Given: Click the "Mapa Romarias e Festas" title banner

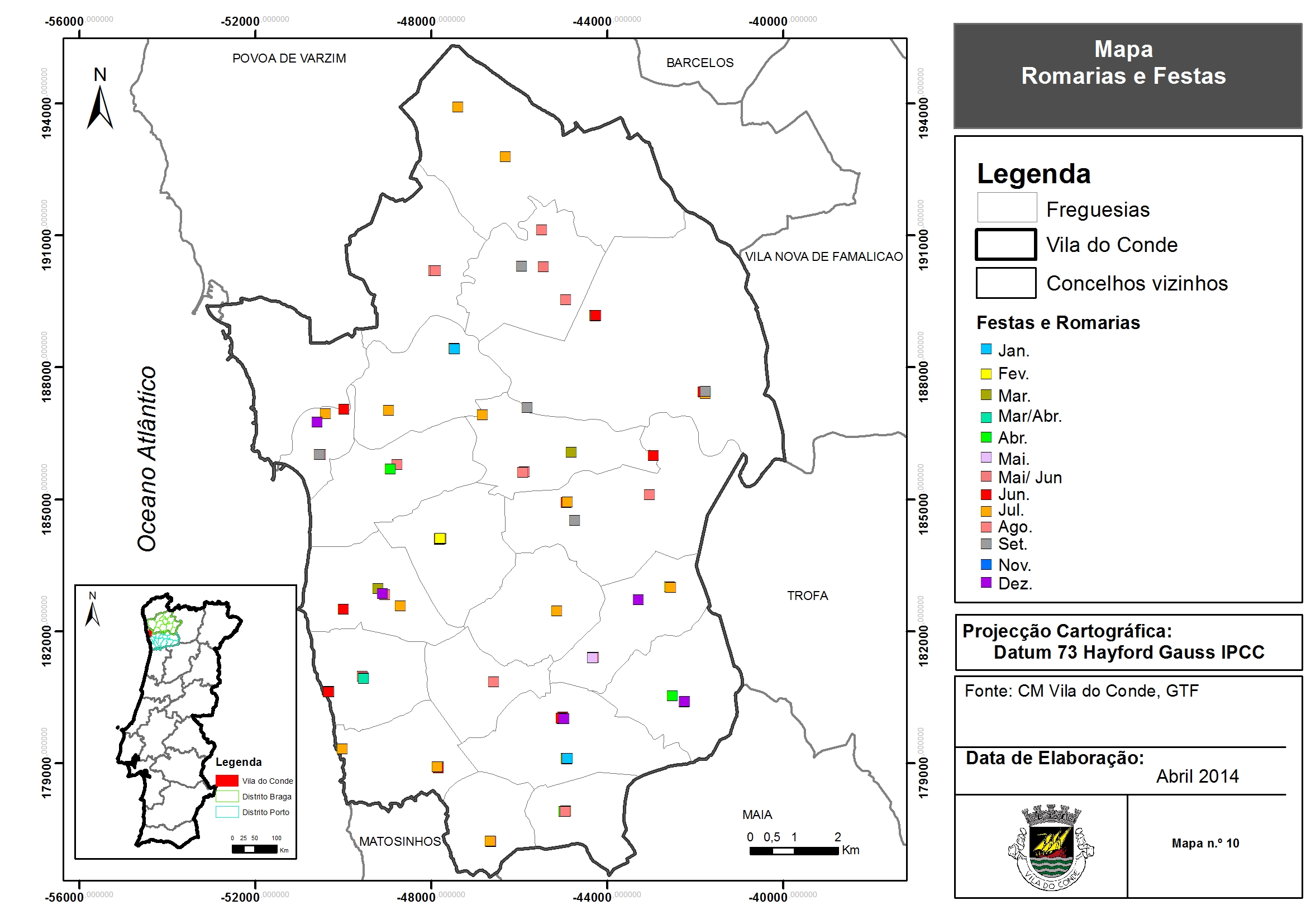Looking at the screenshot, I should coord(1127,75).
